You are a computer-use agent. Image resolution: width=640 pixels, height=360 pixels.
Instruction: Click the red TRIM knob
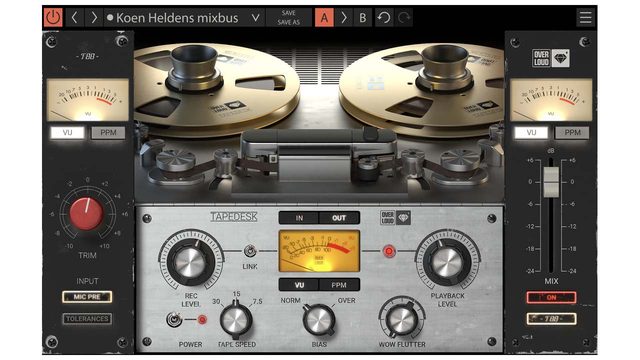click(87, 214)
